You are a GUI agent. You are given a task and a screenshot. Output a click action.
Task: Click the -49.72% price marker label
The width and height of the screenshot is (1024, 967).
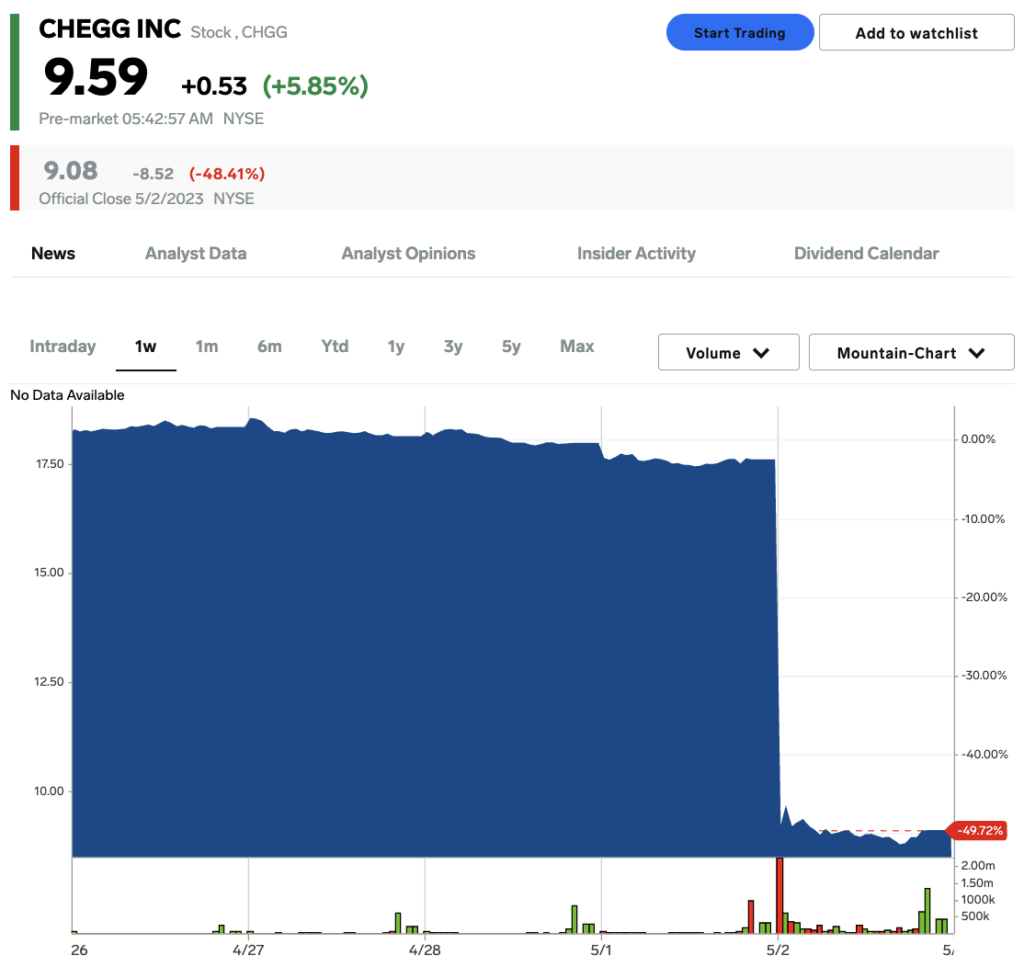[978, 831]
